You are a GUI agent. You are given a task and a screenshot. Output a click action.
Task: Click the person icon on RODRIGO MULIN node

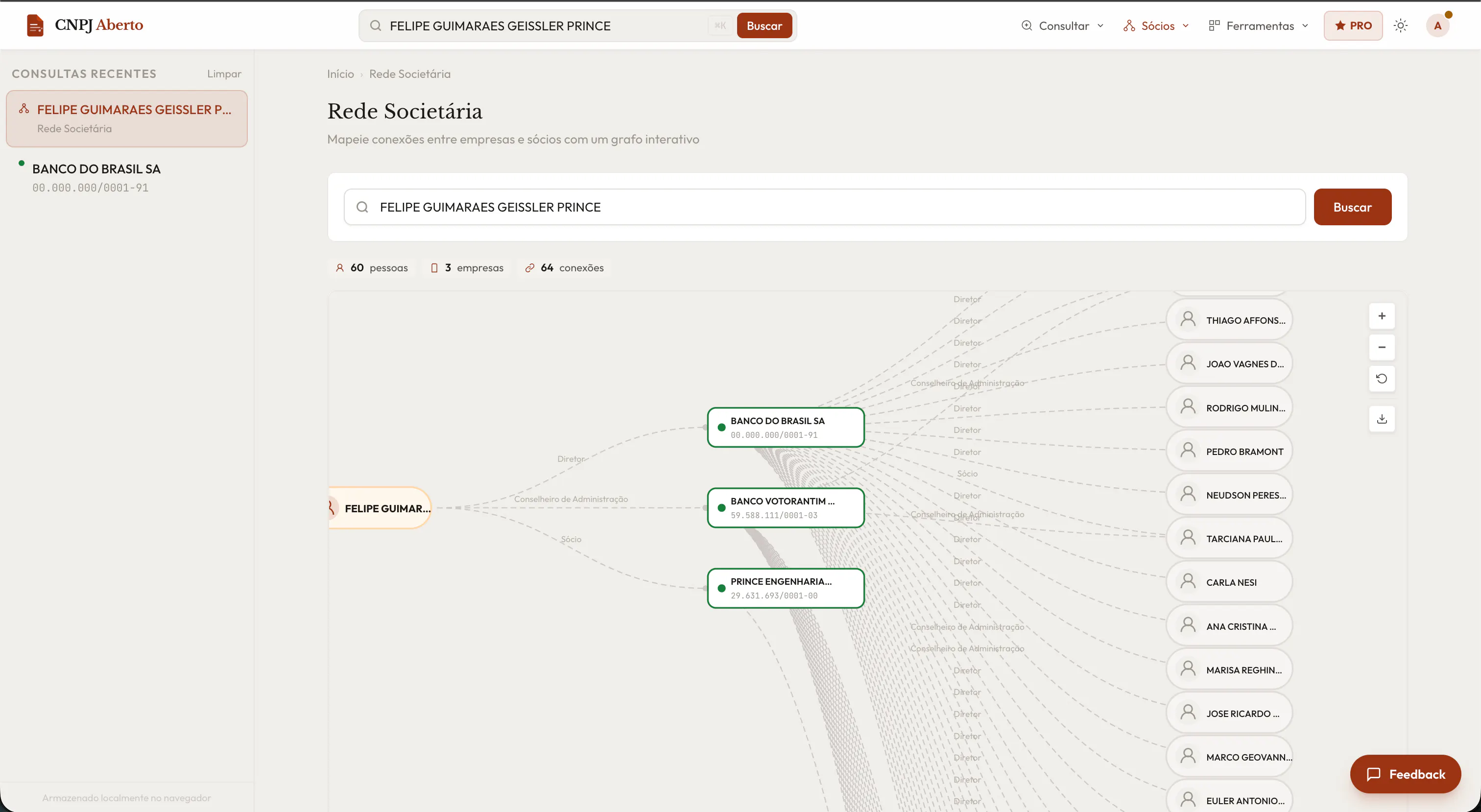point(1188,406)
